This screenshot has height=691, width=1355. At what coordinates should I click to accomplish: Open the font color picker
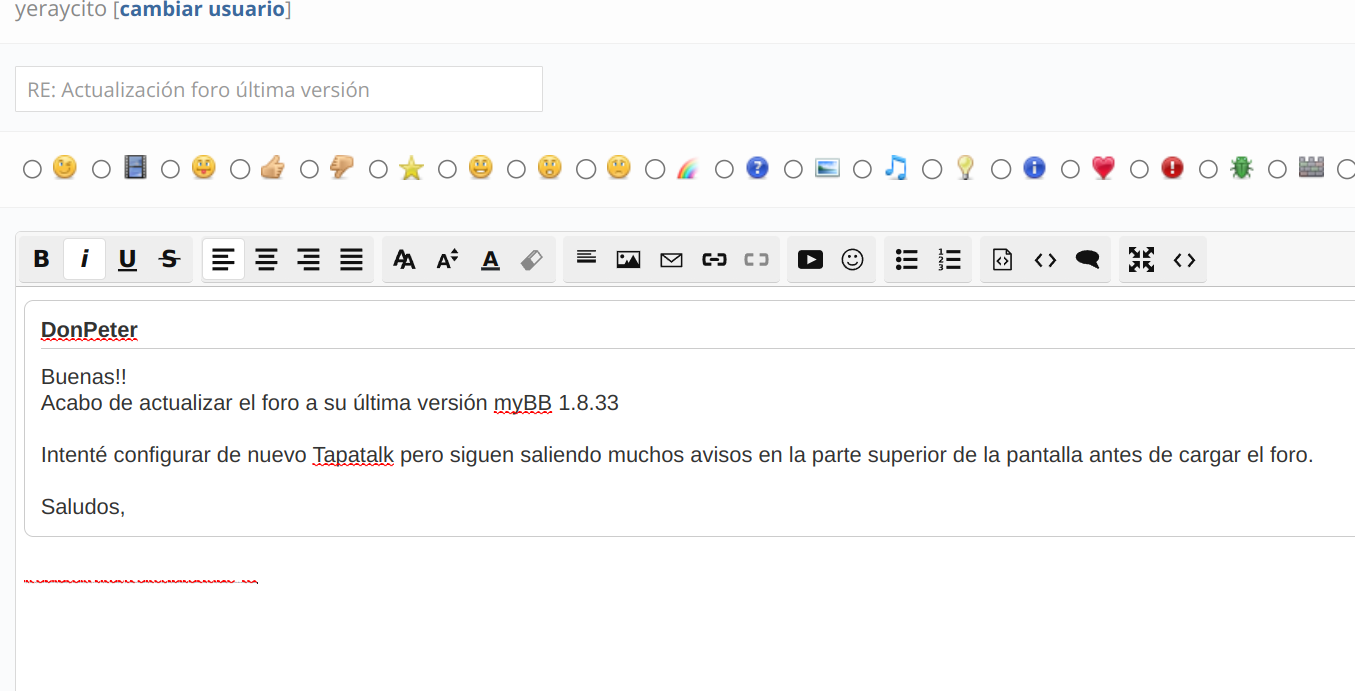click(490, 259)
